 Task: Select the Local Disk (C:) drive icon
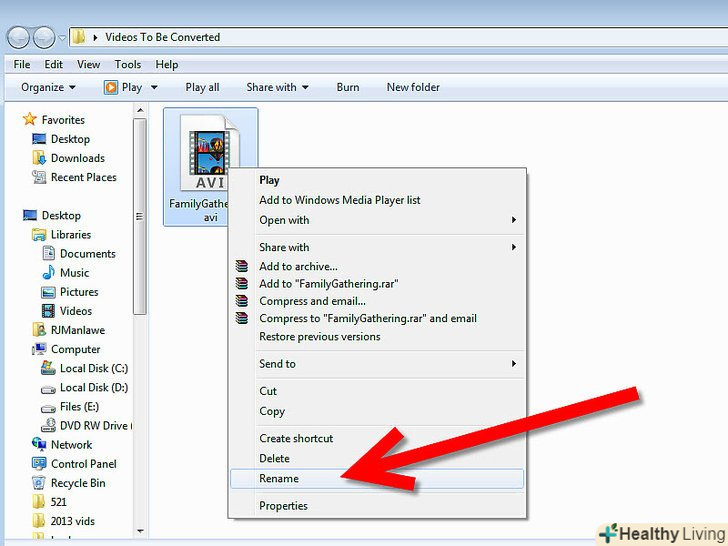tap(48, 368)
